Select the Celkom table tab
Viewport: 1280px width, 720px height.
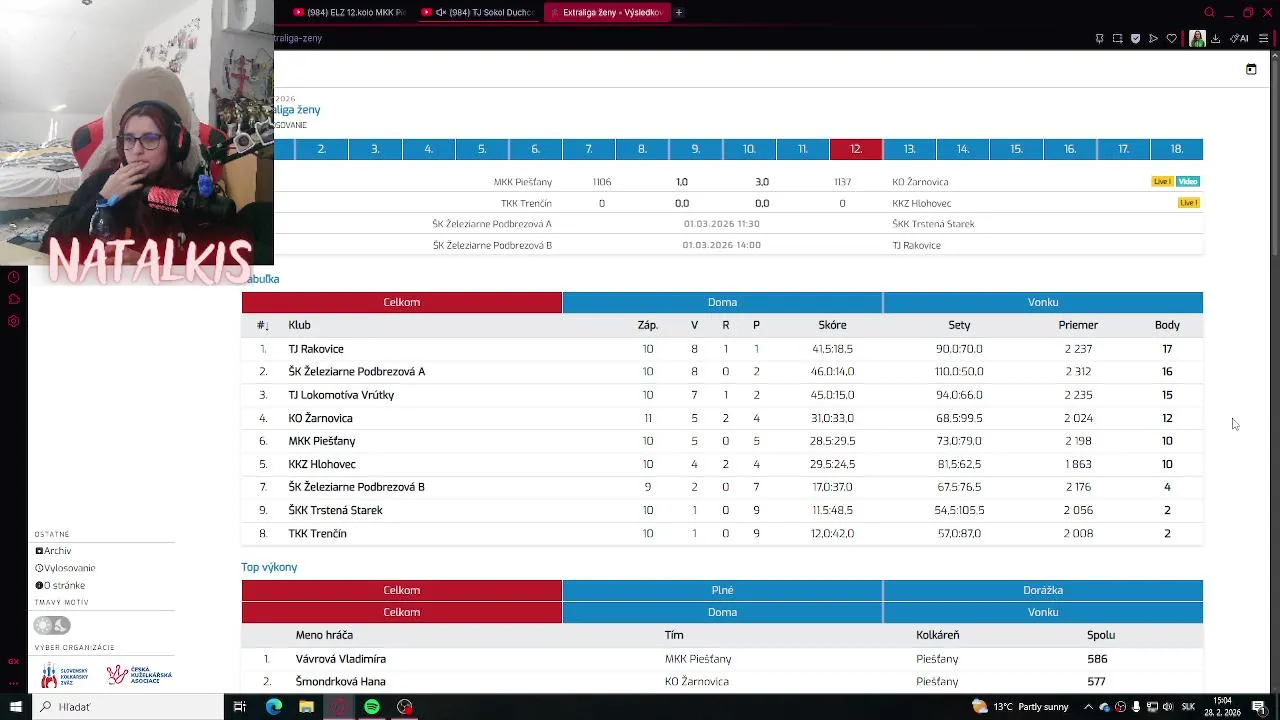[x=401, y=302]
